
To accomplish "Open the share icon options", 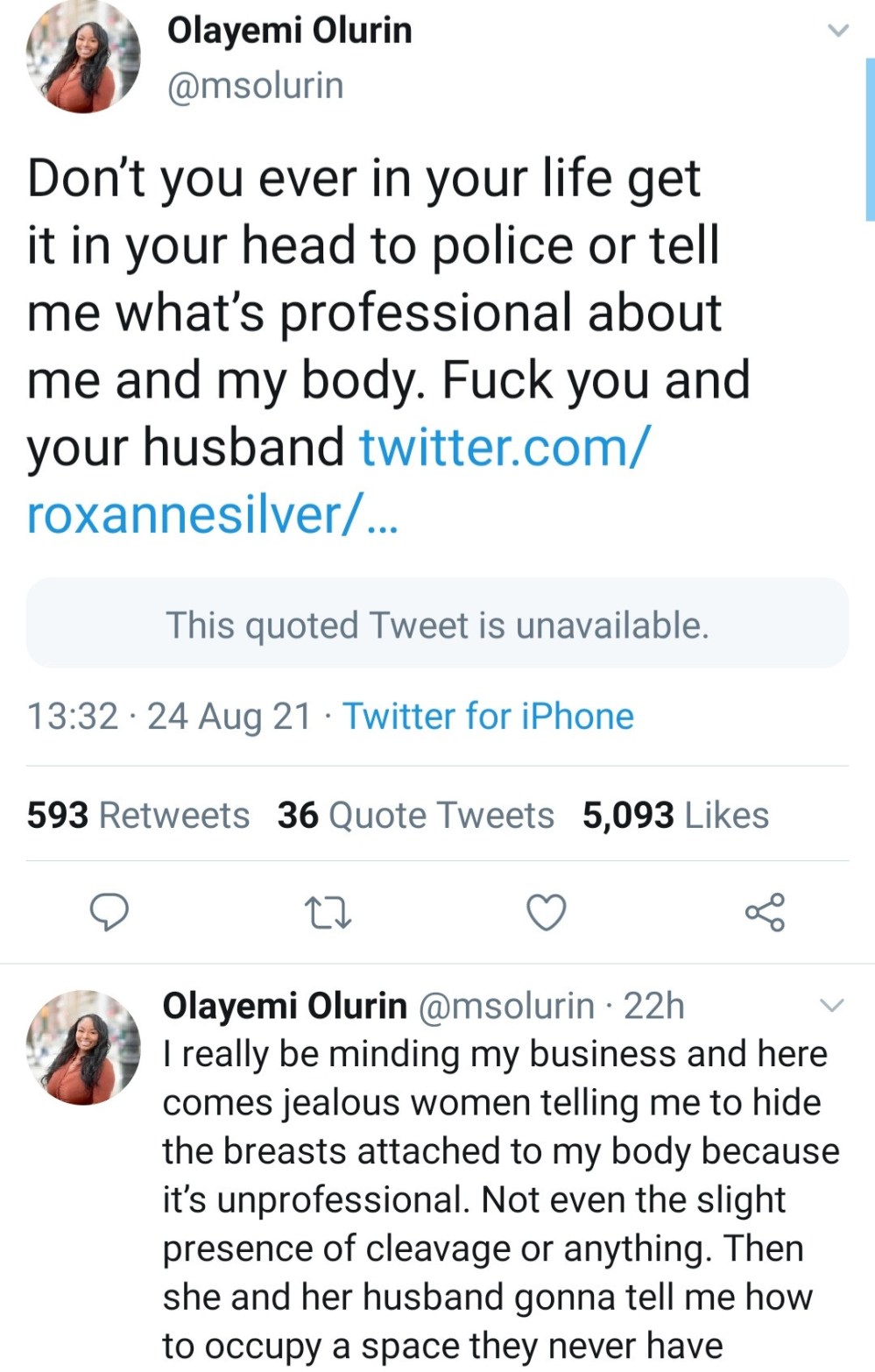I will [765, 912].
